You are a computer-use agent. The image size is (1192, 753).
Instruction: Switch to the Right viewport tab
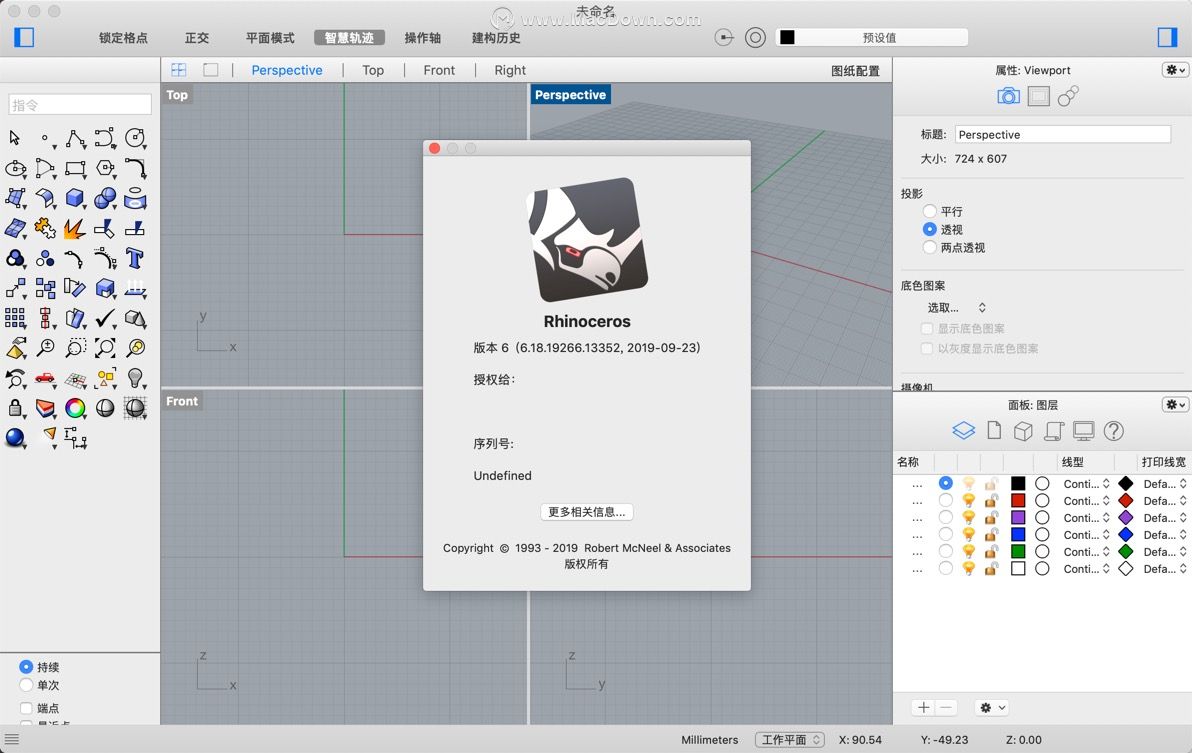coord(509,70)
